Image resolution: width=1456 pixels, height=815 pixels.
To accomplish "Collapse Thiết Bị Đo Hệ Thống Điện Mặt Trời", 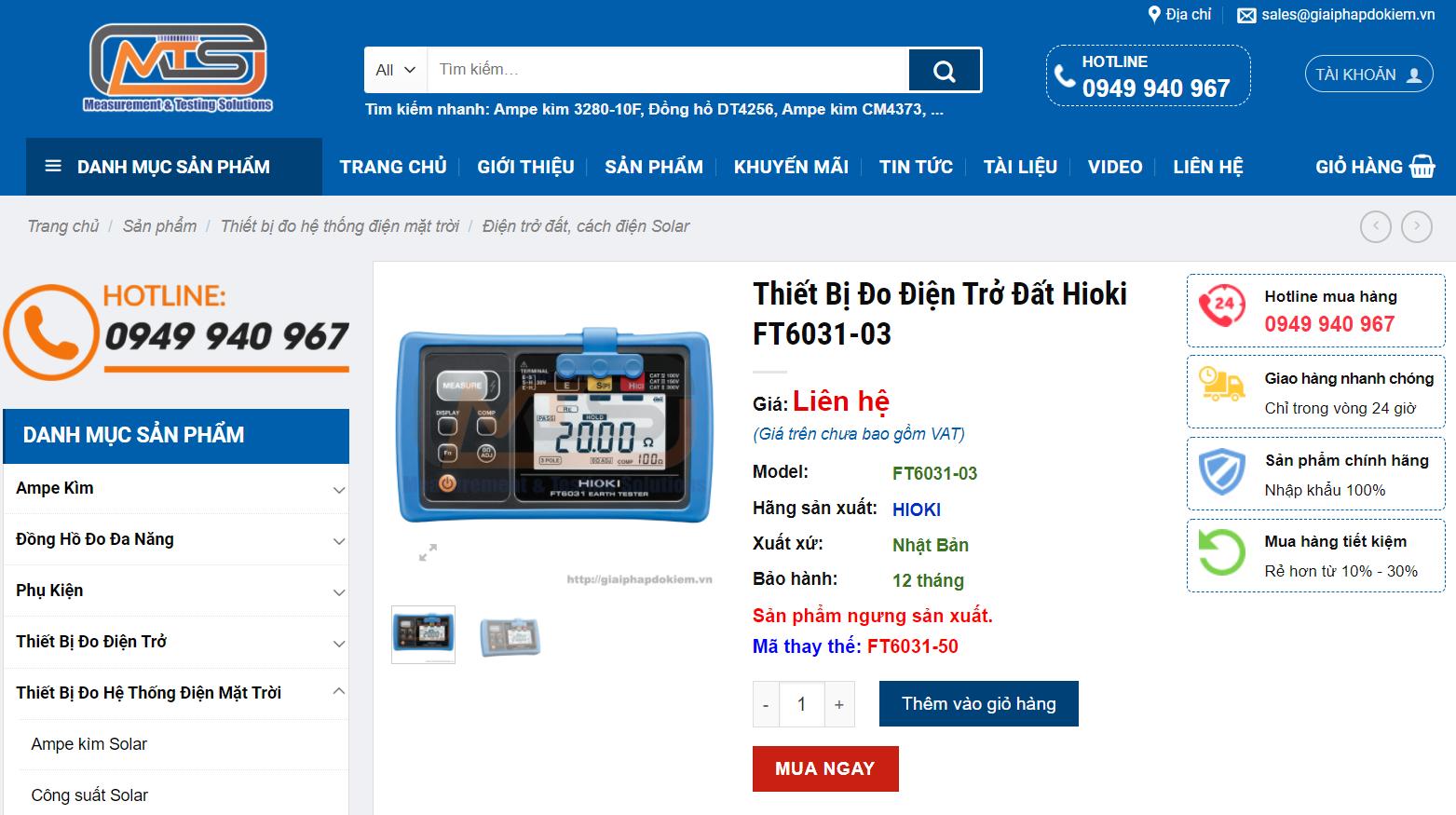I will [x=339, y=691].
